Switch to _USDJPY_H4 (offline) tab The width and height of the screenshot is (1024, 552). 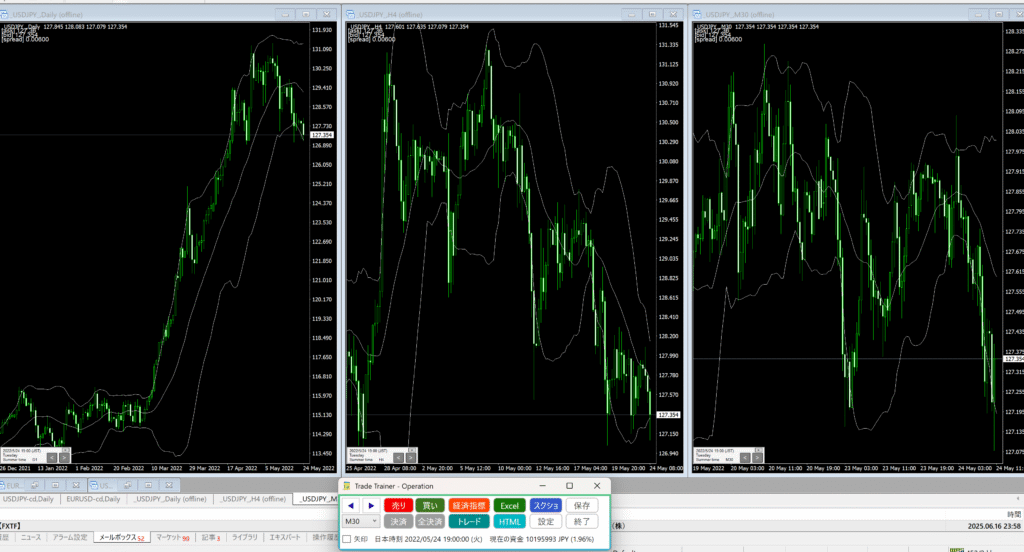[253, 499]
